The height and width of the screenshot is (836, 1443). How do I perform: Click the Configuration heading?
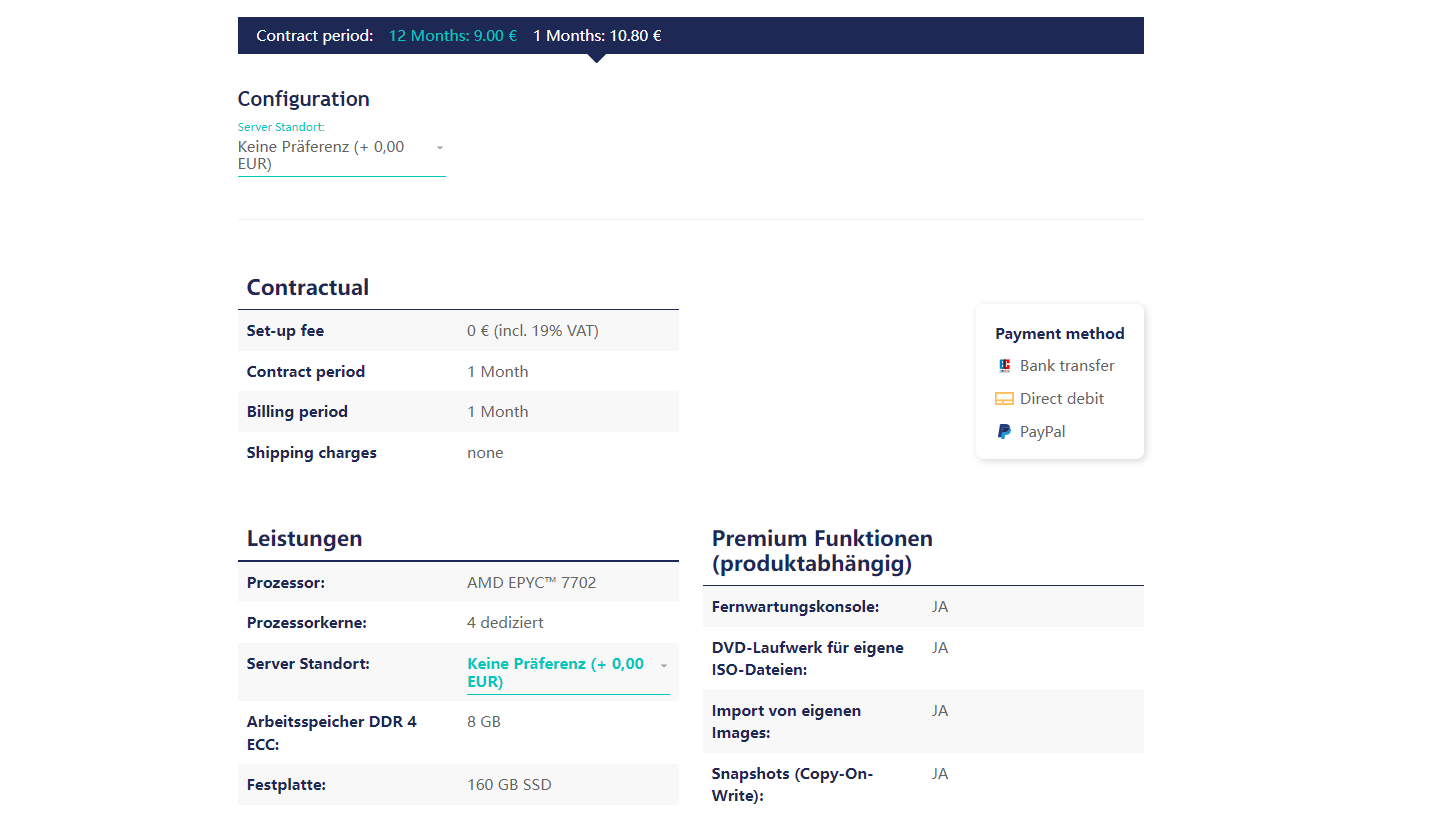coord(303,99)
